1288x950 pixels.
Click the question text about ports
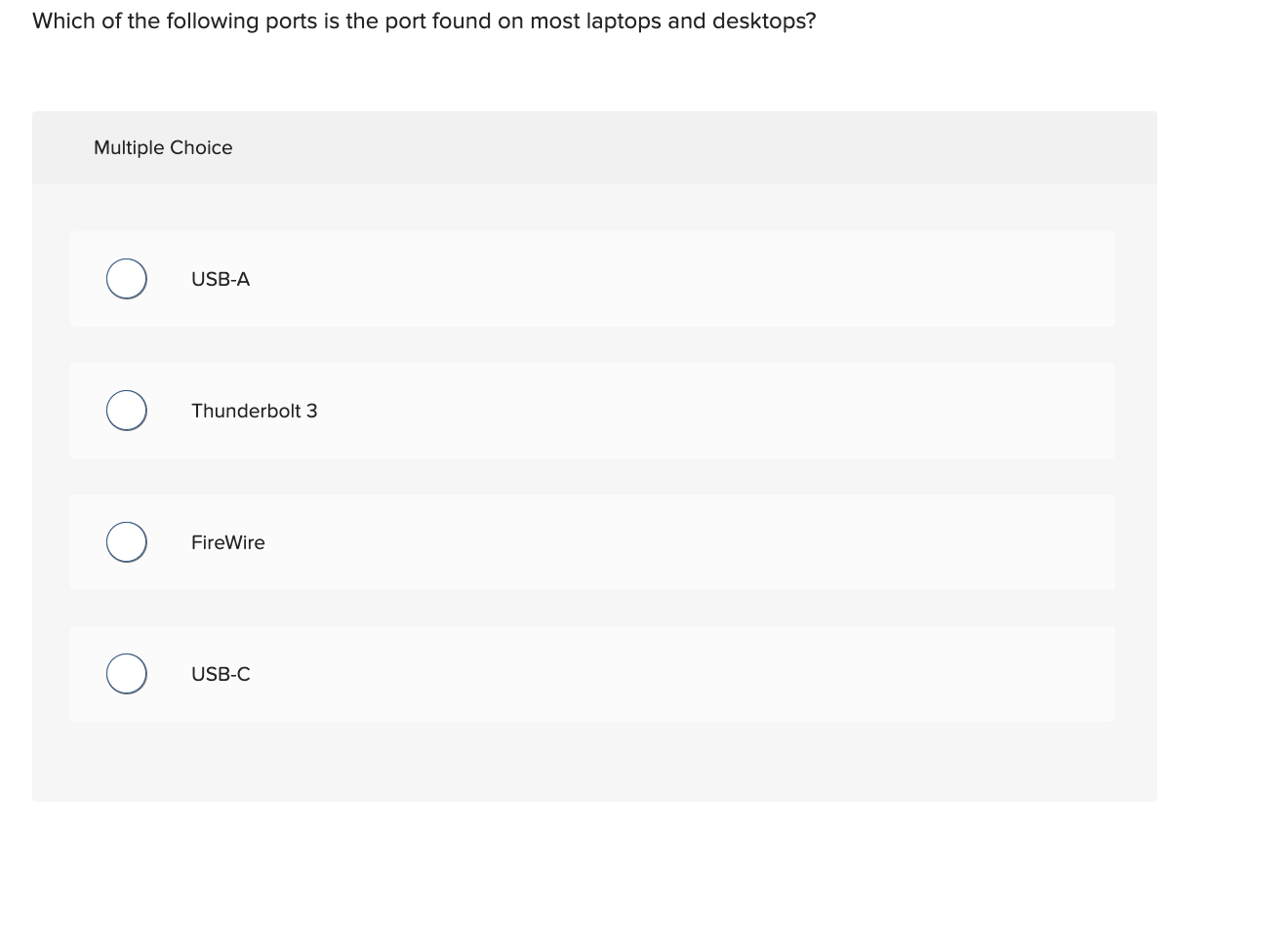tap(423, 20)
